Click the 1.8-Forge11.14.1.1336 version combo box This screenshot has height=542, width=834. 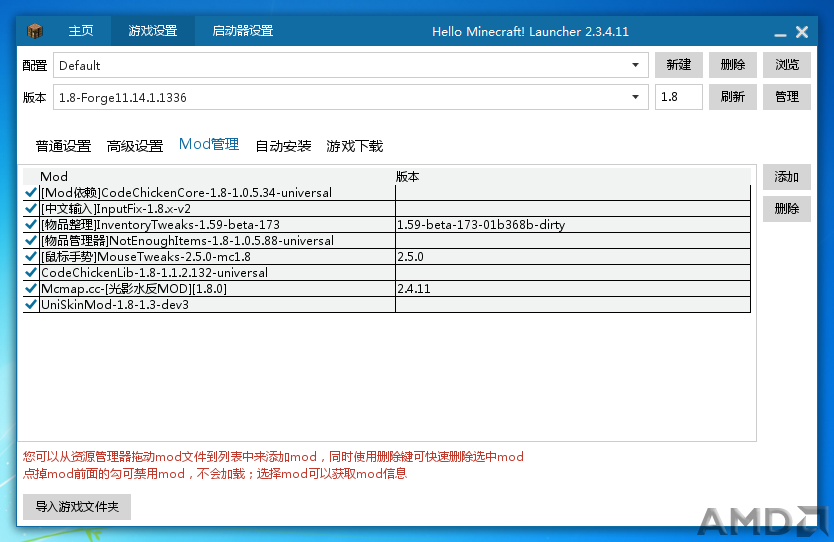(351, 97)
